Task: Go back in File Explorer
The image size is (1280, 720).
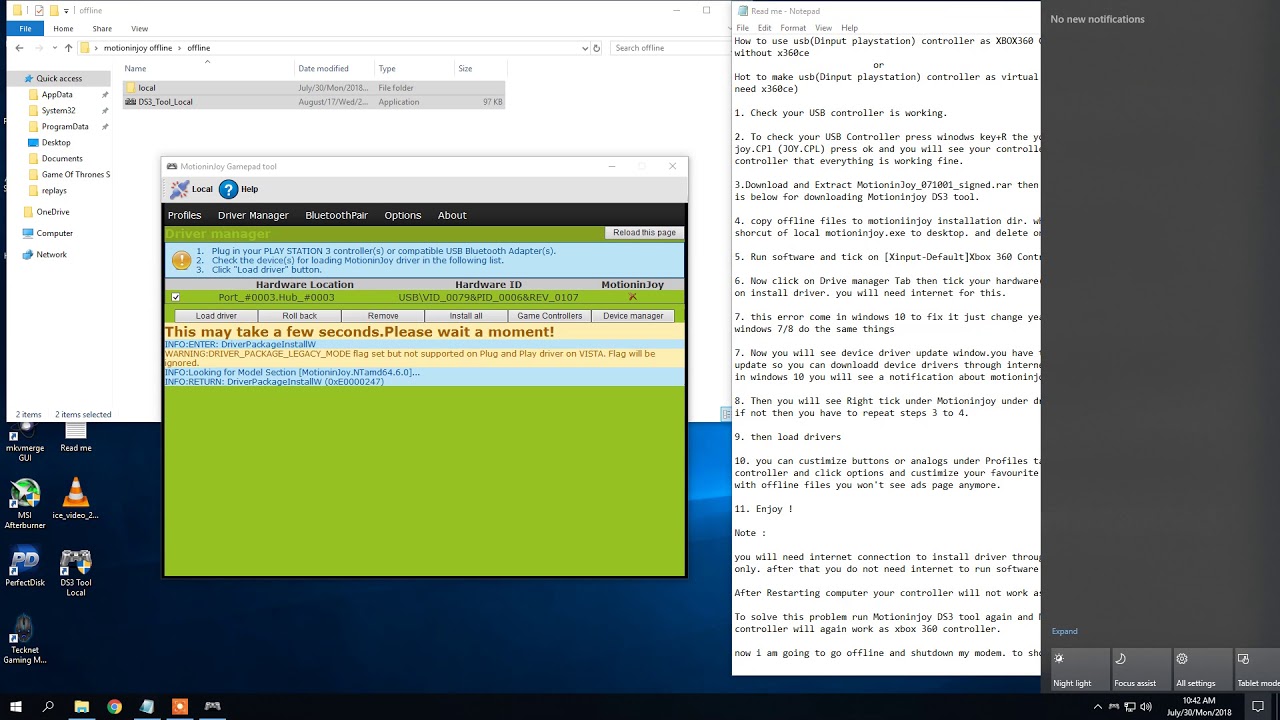Action: pyautogui.click(x=19, y=48)
